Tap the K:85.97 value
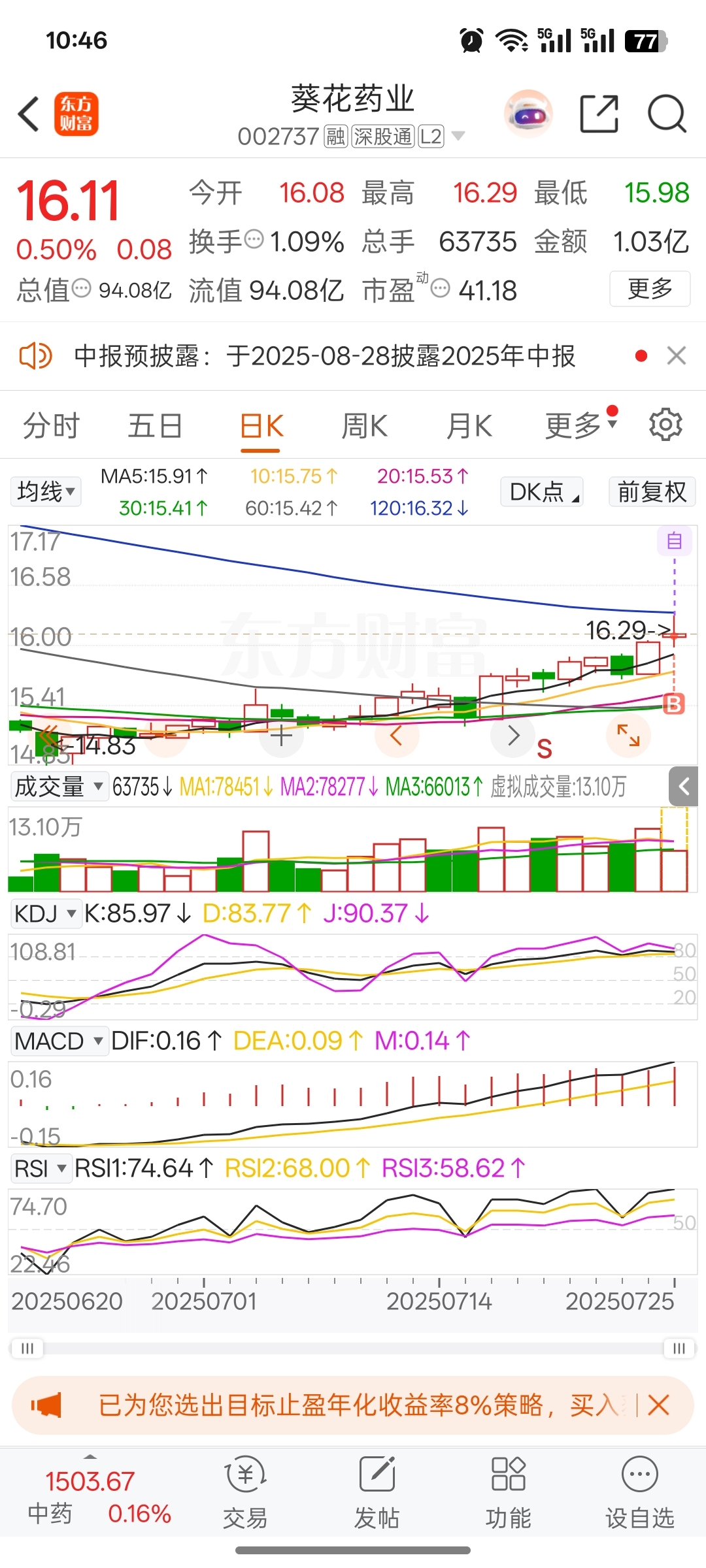706x1568 pixels. coord(138,913)
